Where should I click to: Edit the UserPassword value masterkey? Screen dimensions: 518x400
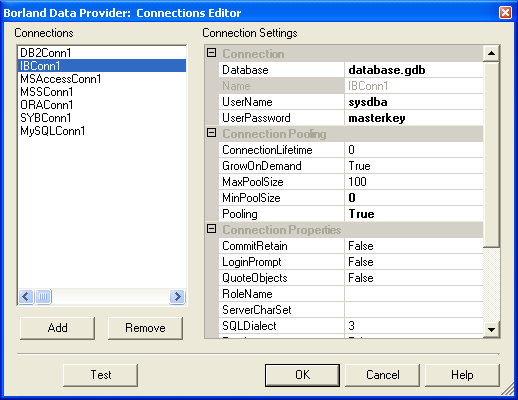tap(414, 118)
